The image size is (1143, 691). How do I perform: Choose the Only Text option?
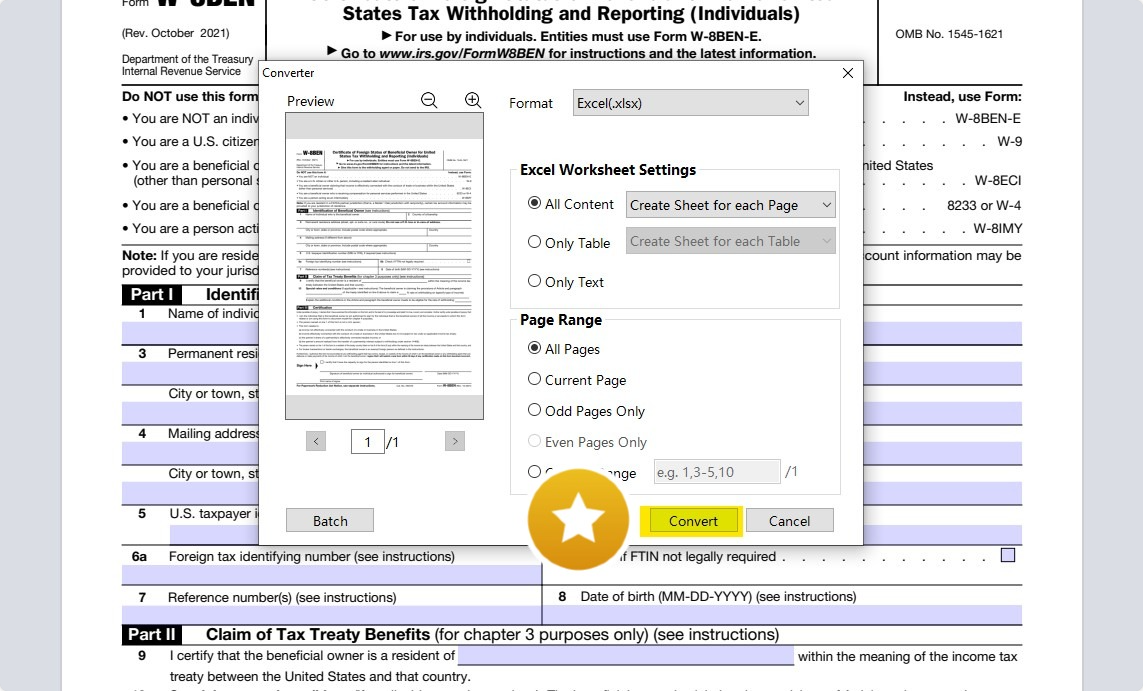pos(534,281)
